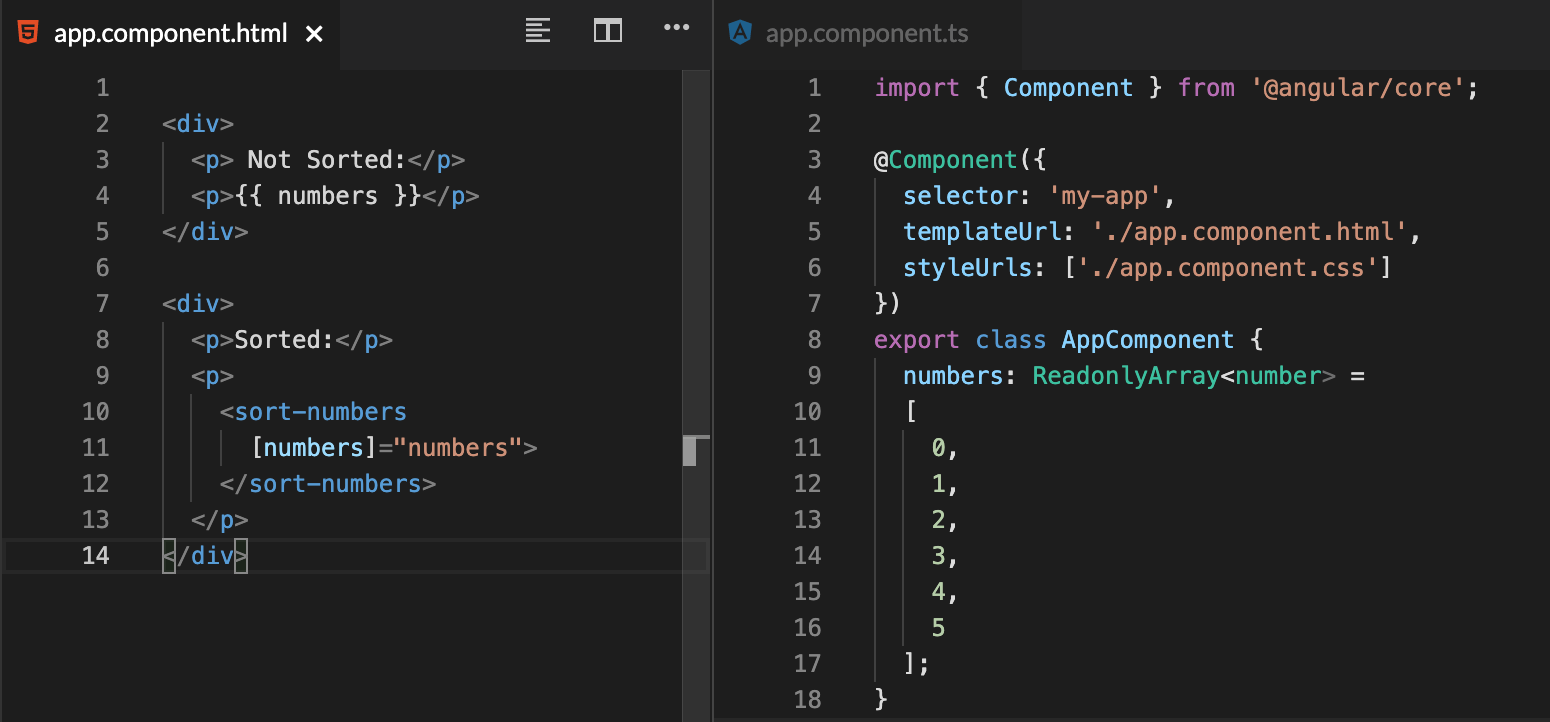1550x722 pixels.
Task: Click the closing div tag on line 14
Action: (205, 556)
